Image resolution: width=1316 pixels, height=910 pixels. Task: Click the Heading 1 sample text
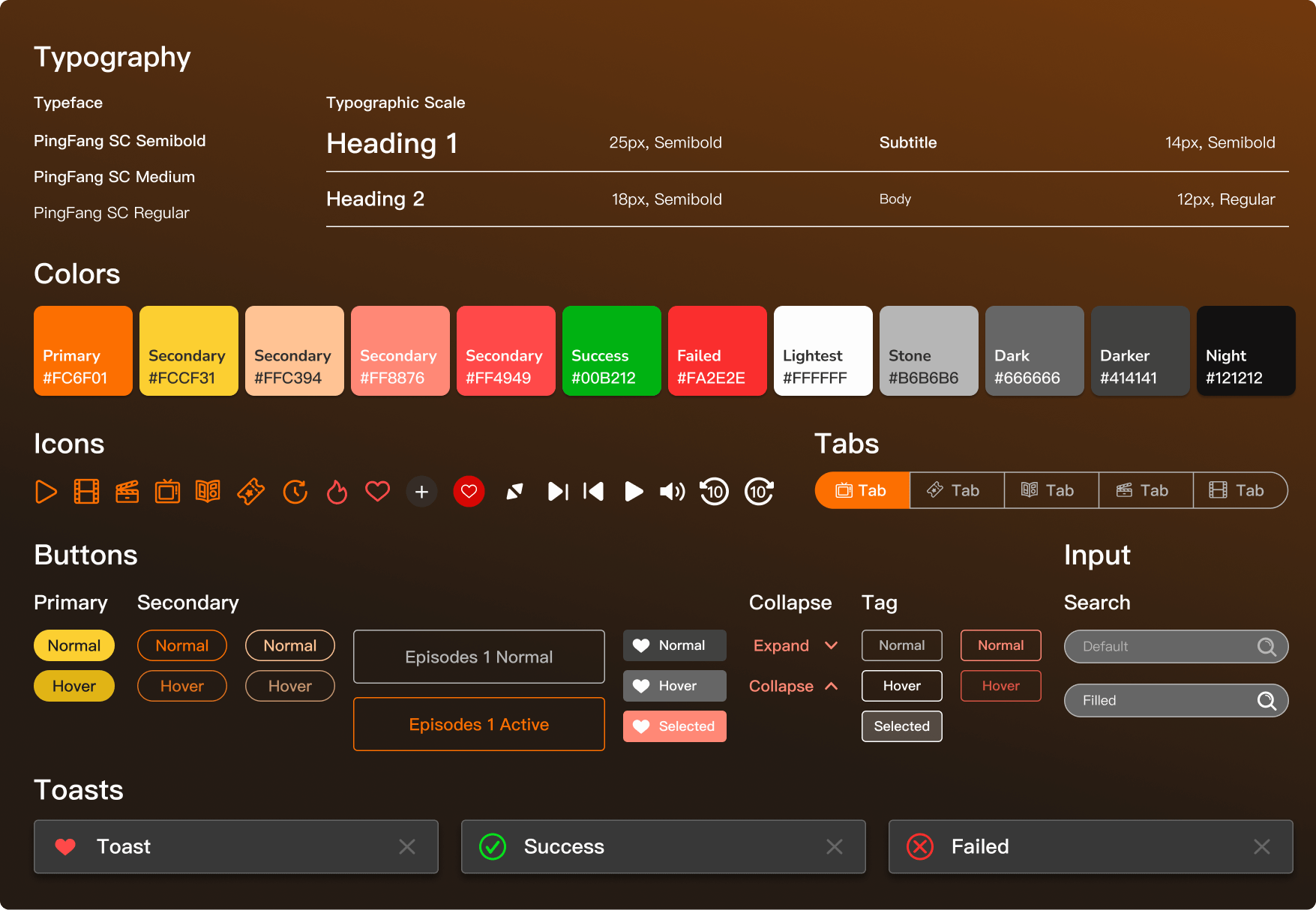click(392, 143)
